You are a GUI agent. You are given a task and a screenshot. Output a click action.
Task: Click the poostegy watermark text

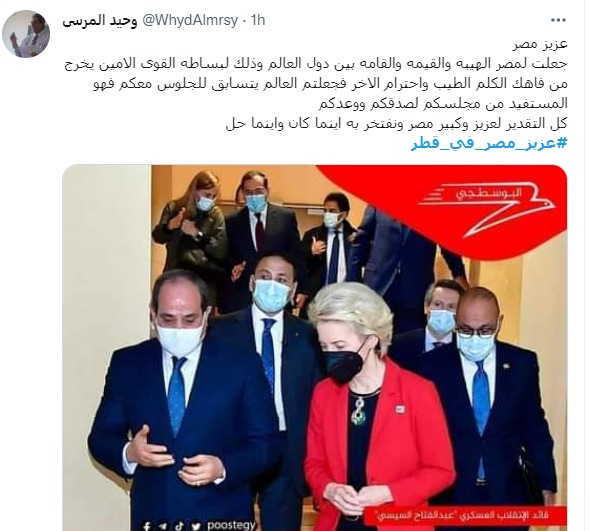pyautogui.click(x=231, y=525)
